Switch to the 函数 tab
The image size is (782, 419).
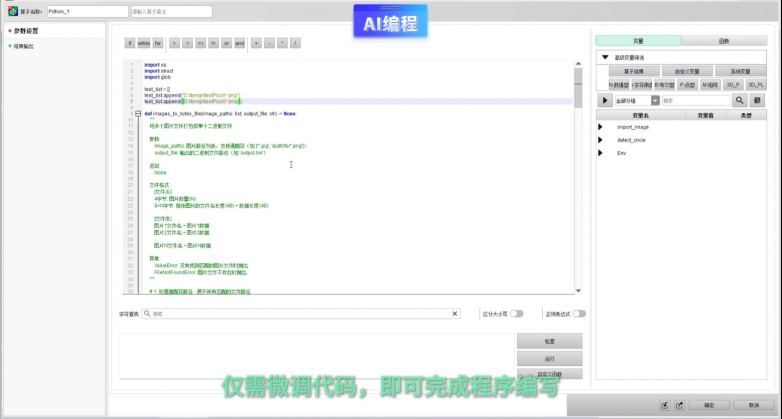click(x=724, y=41)
